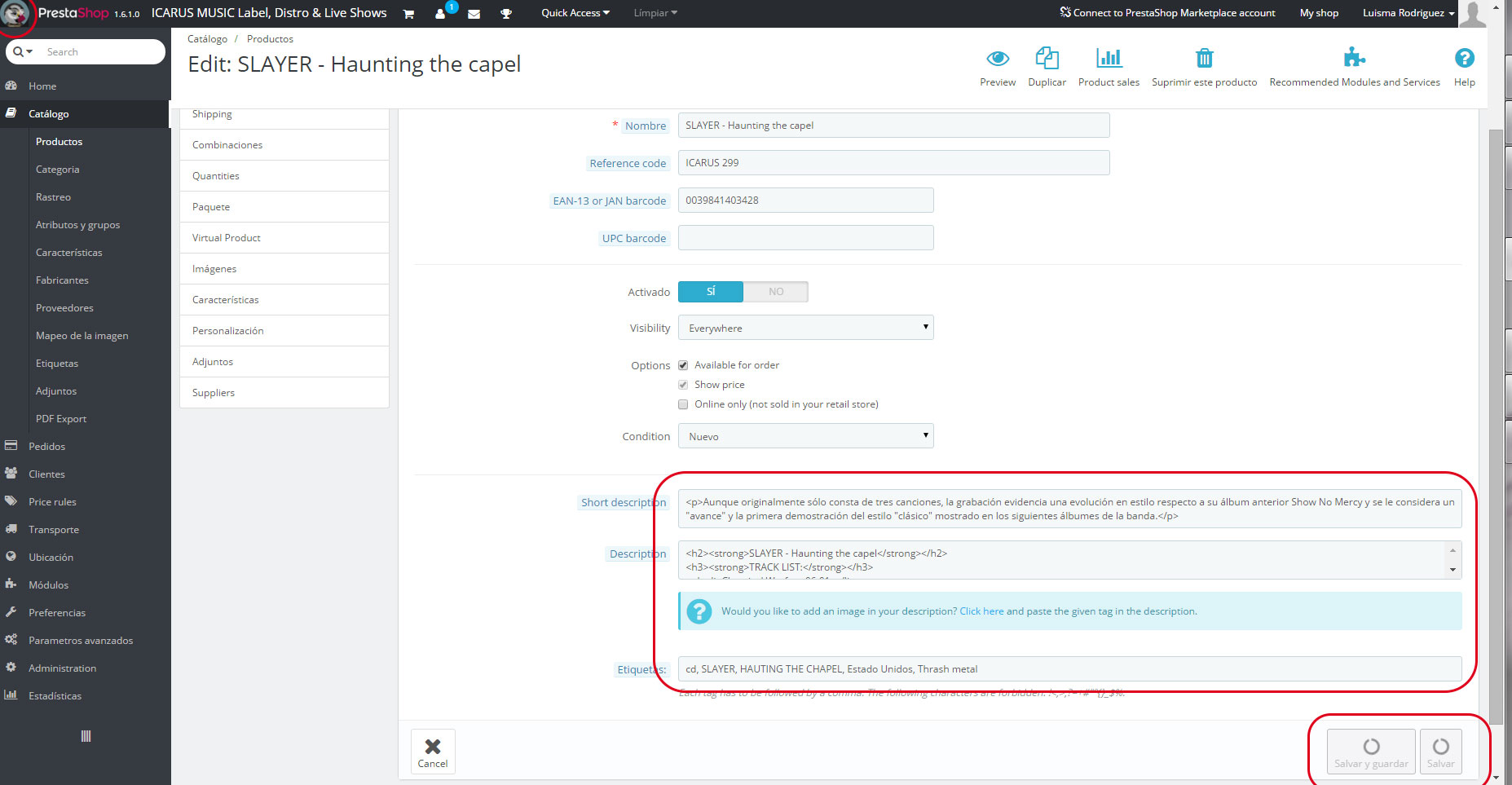Screen dimensions: 1512x785
Task: Set Activado switch to NO
Action: (776, 292)
